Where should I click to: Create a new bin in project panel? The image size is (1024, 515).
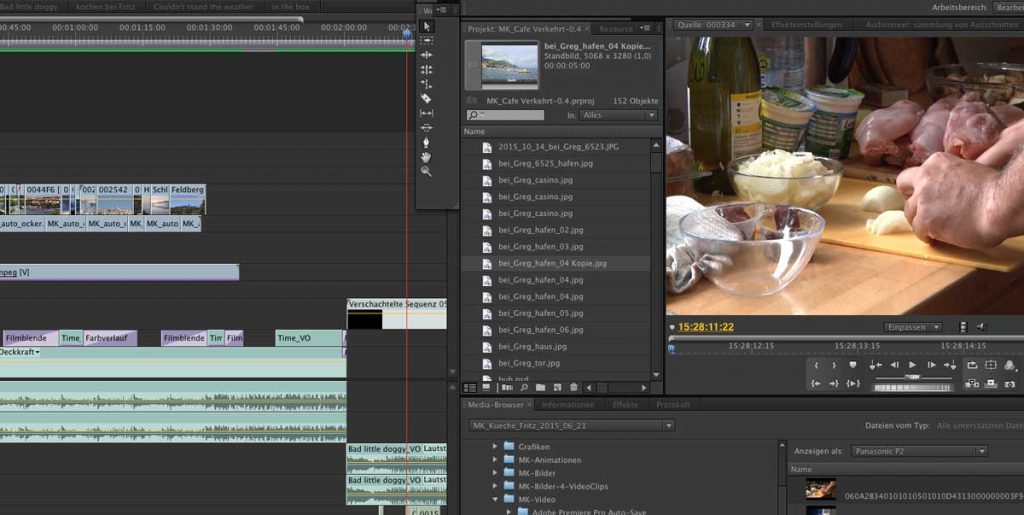(x=541, y=387)
